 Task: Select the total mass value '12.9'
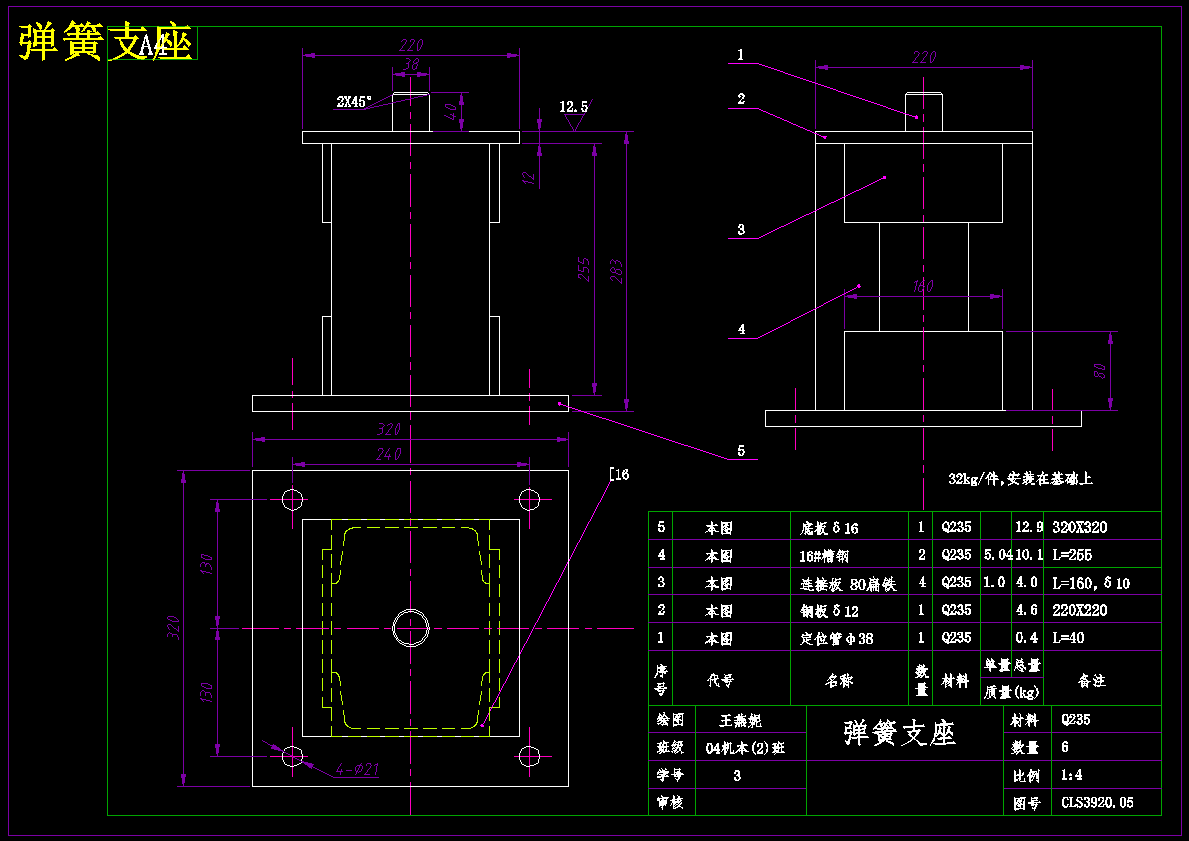pyautogui.click(x=1029, y=527)
